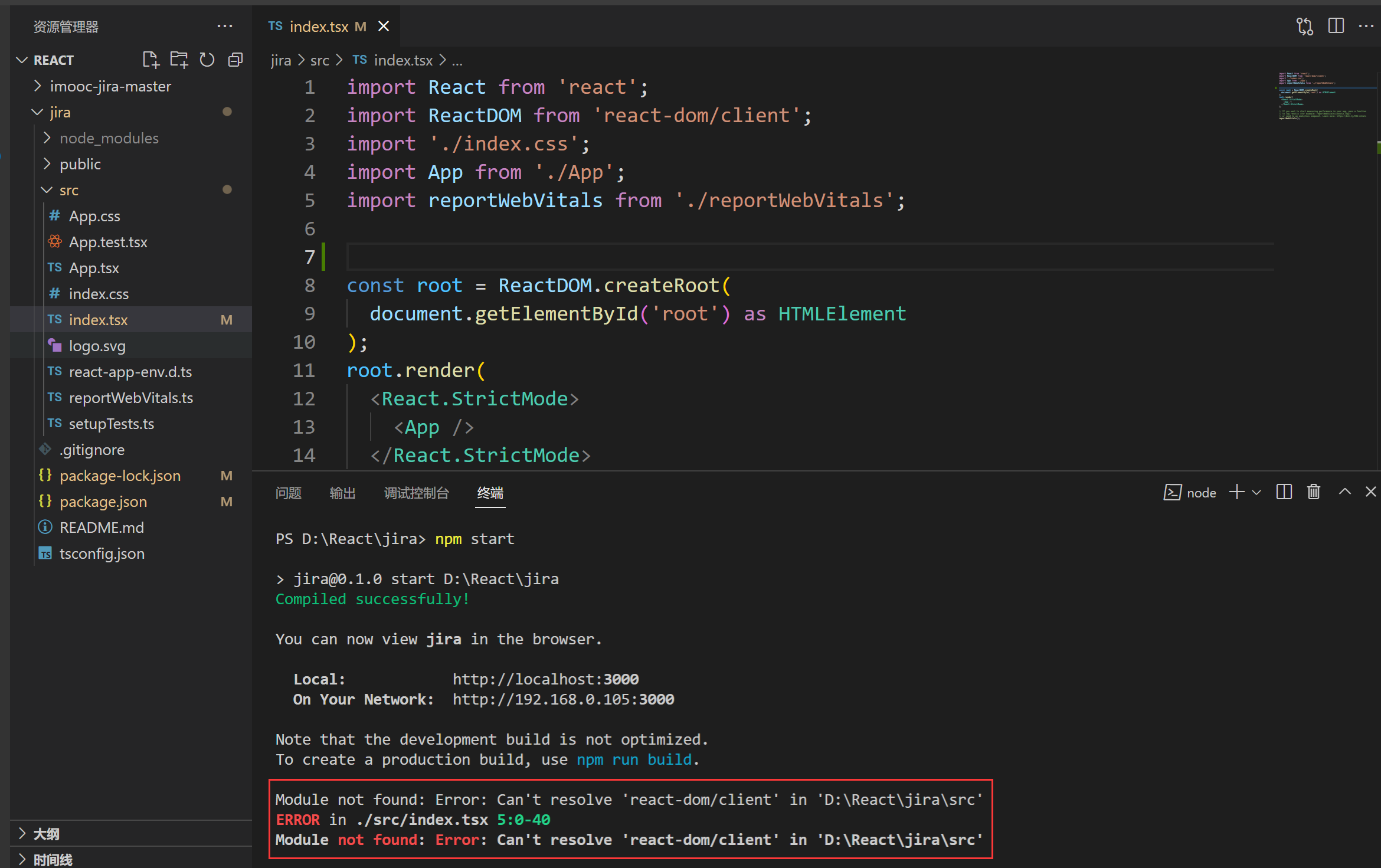Screen dimensions: 1381x868
Task: Open explorer panel more actions menu
Action: [225, 26]
